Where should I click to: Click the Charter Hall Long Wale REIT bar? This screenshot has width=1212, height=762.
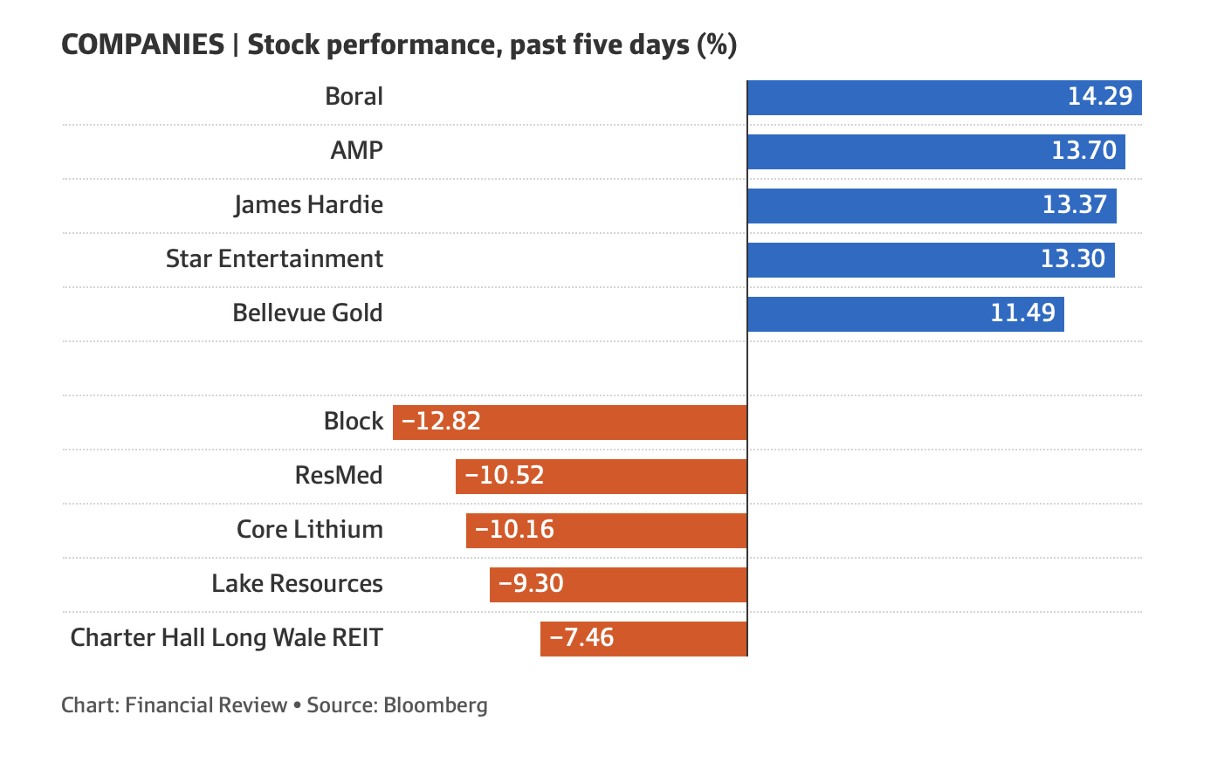(643, 638)
